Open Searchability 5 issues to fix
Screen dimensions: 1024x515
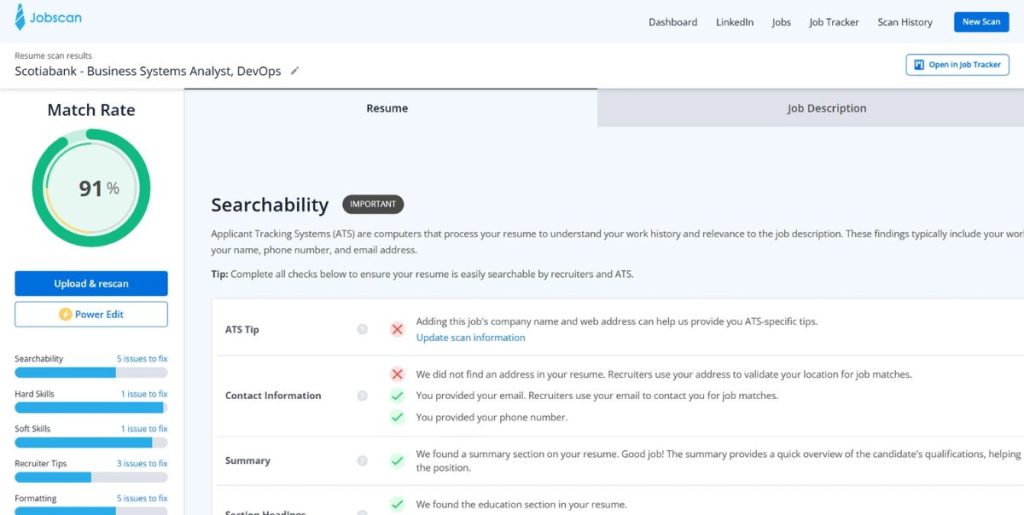pos(142,359)
